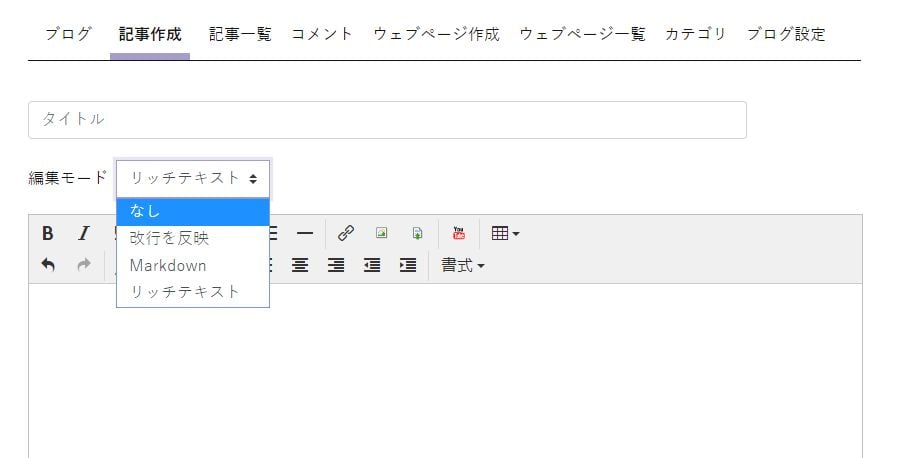Open the 書式 format dropdown
899x458 pixels.
462,265
